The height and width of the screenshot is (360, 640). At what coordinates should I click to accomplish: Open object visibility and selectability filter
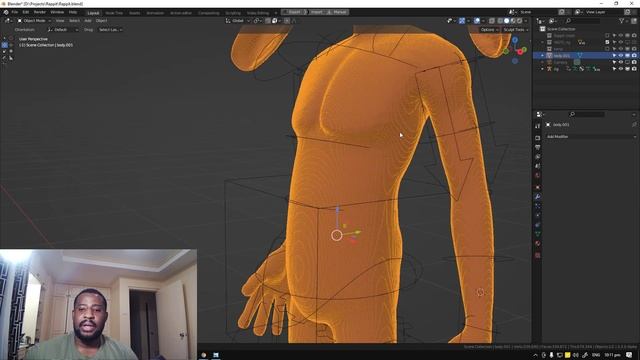(x=451, y=20)
